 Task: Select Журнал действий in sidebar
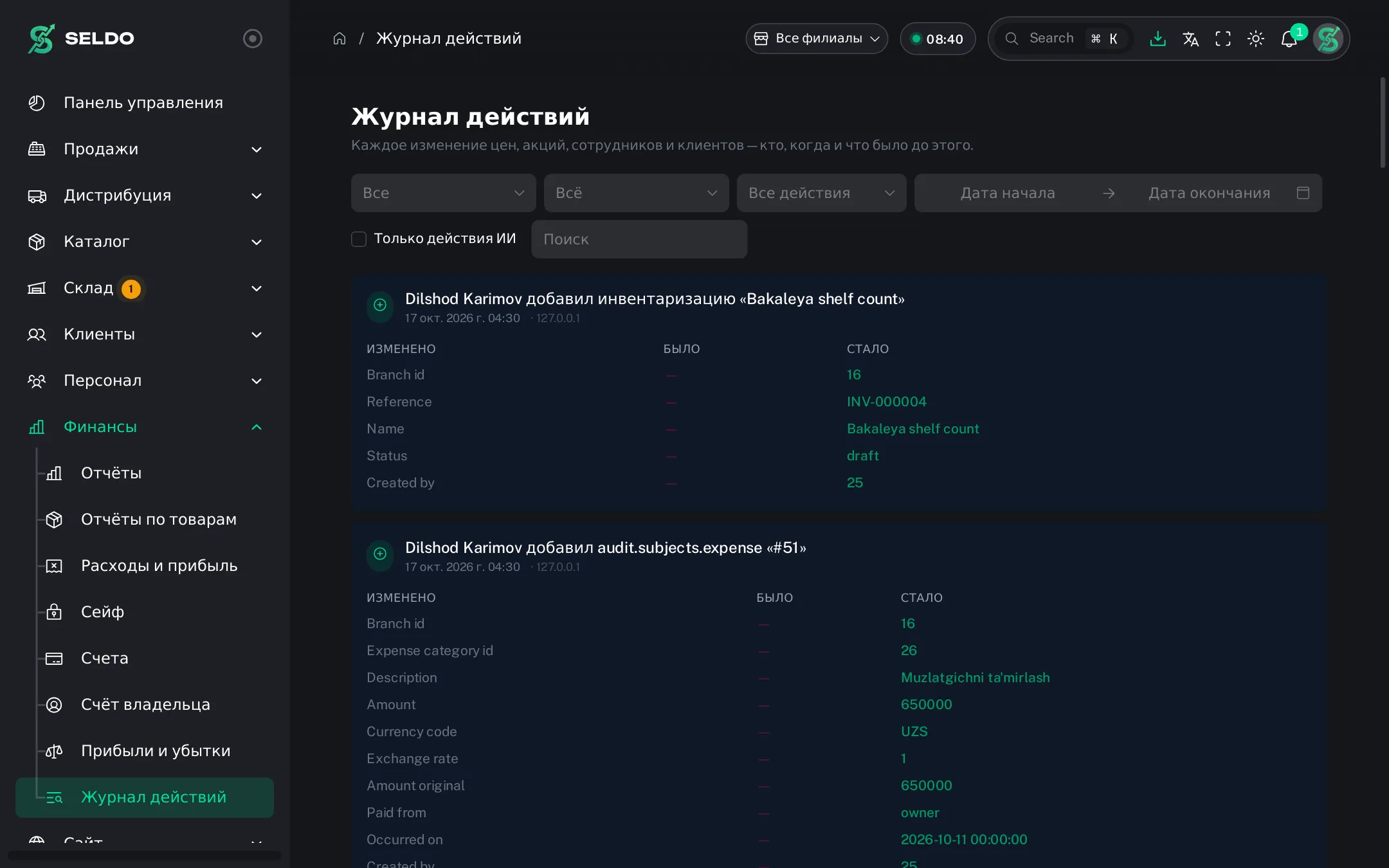(x=145, y=797)
